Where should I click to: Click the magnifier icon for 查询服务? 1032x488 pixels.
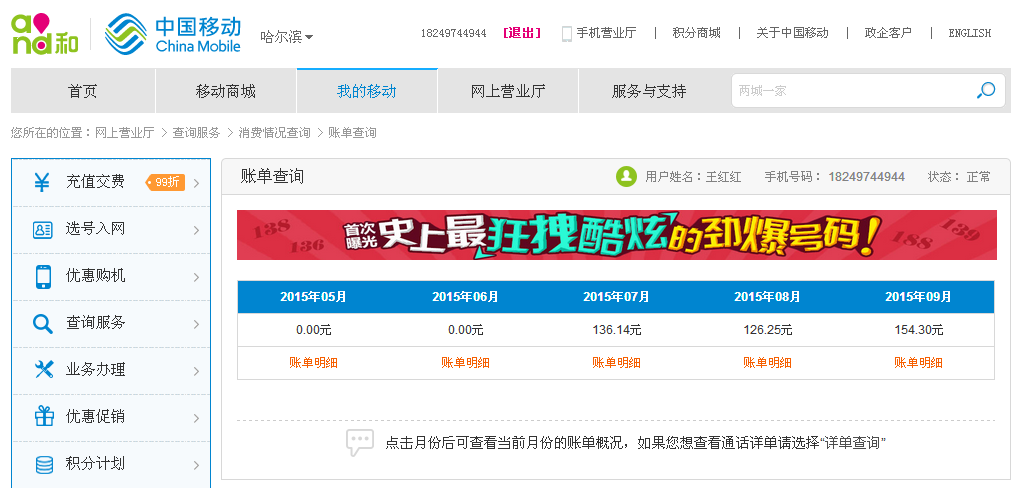point(42,323)
